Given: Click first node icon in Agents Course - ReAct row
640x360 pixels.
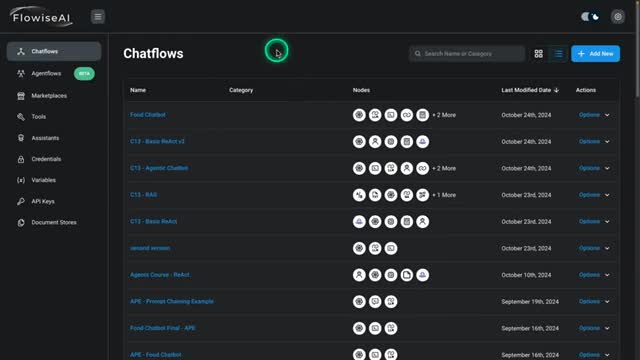Looking at the screenshot, I should tap(359, 275).
